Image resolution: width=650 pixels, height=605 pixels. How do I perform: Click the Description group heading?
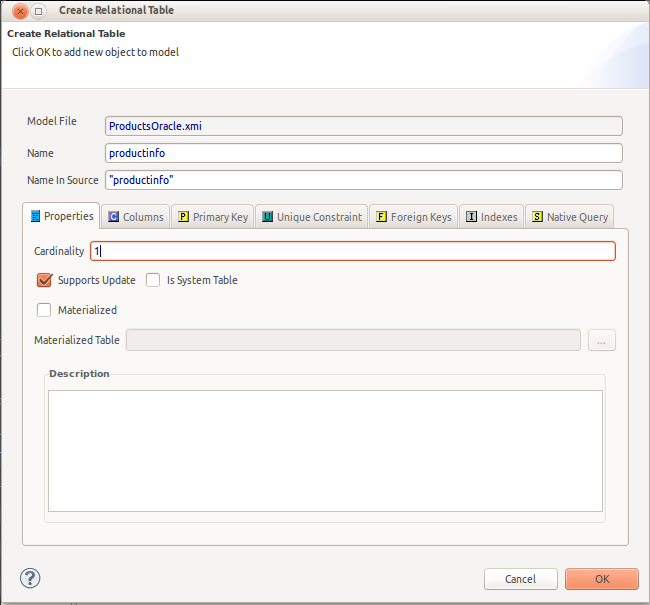click(x=79, y=374)
